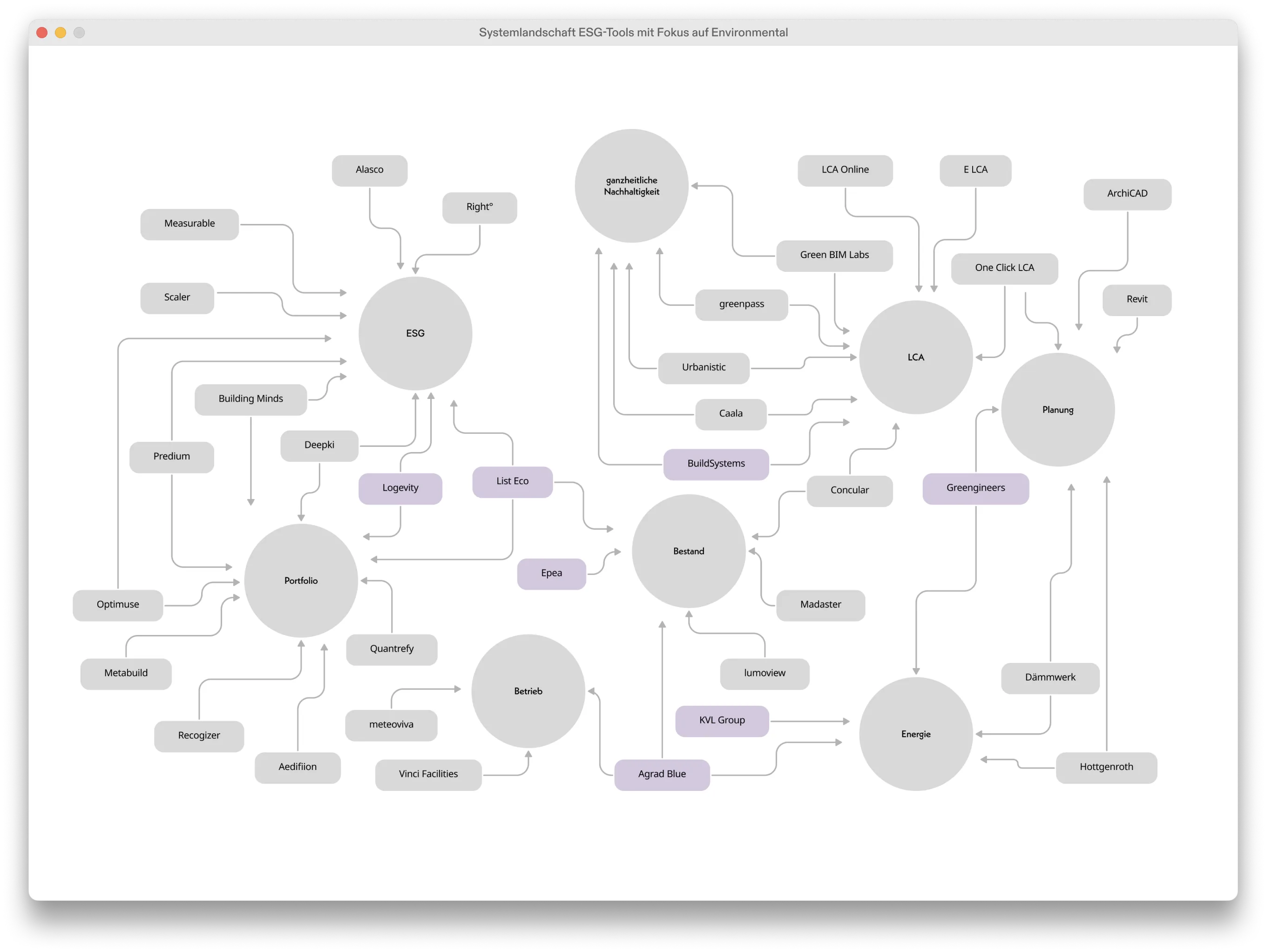
Task: Click the purple Logevity box
Action: [400, 488]
